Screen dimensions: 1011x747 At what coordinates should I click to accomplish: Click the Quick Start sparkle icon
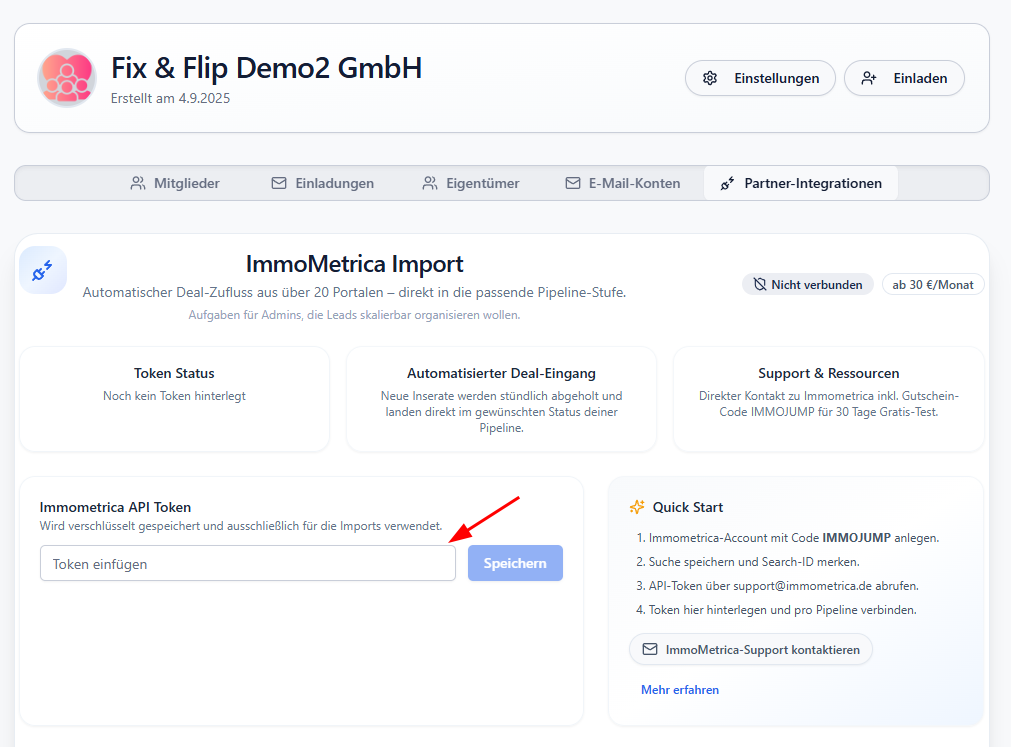tap(637, 507)
